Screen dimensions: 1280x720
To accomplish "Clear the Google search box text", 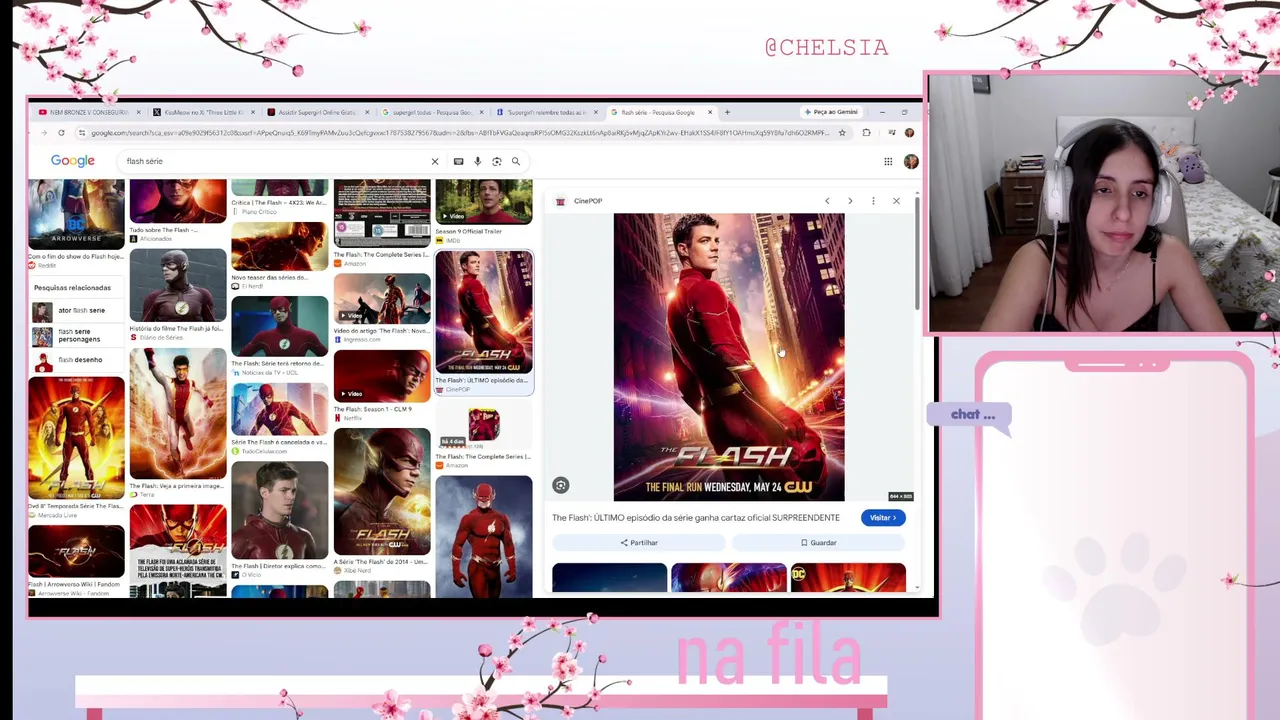I will pyautogui.click(x=435, y=161).
